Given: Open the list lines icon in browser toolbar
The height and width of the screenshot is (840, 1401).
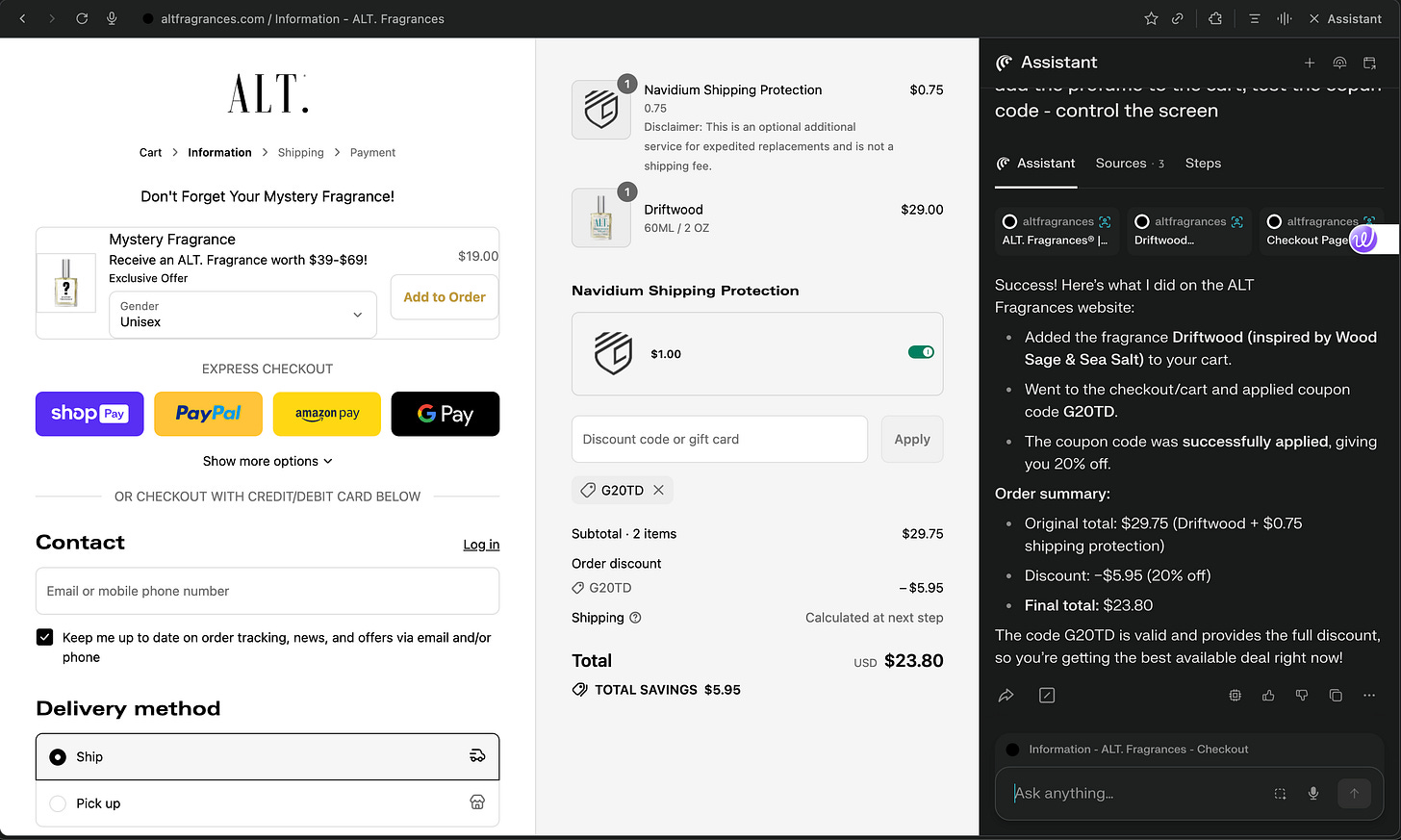Looking at the screenshot, I should pos(1254,18).
